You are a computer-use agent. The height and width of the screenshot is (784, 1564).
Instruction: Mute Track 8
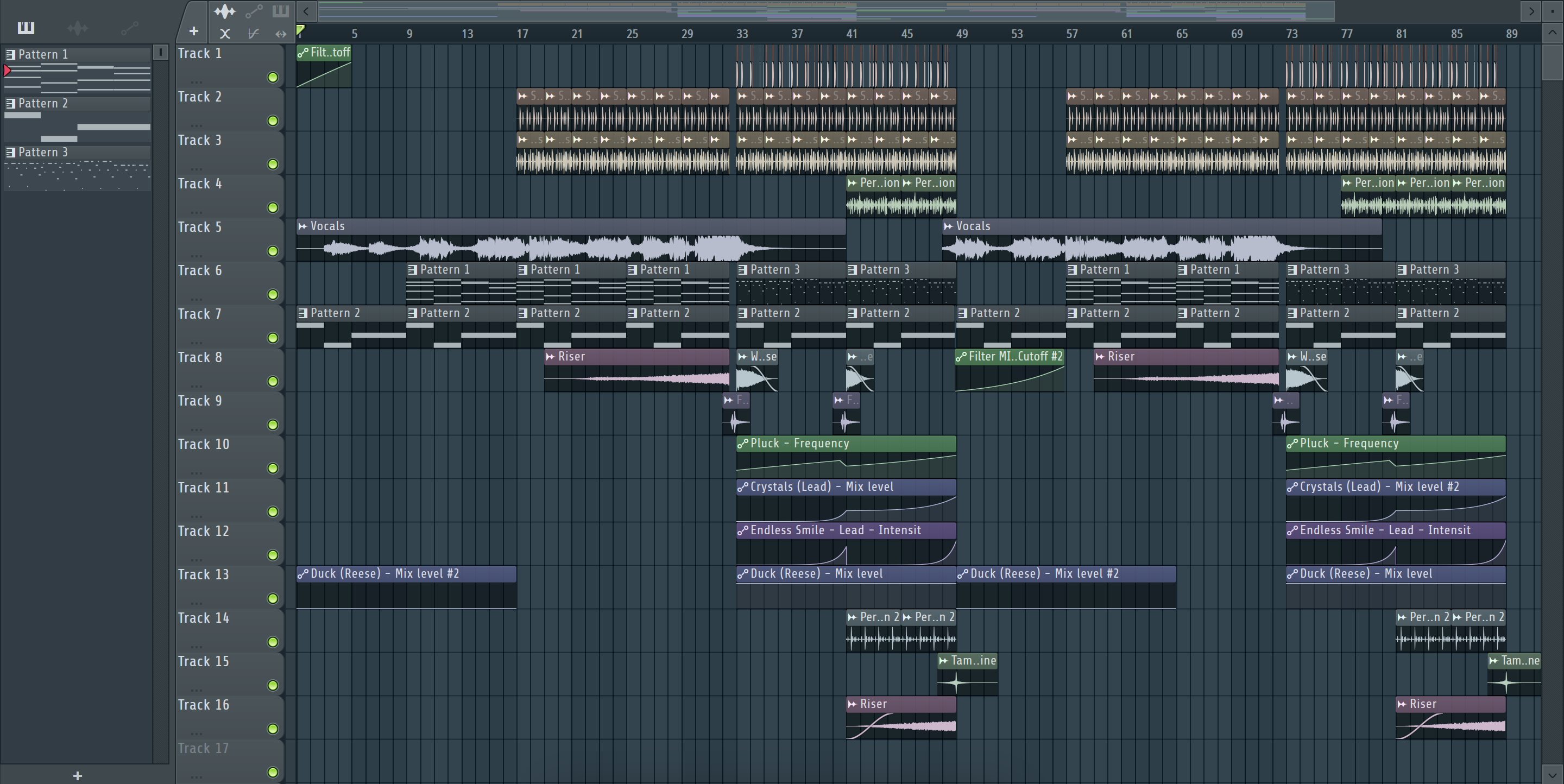pyautogui.click(x=273, y=382)
